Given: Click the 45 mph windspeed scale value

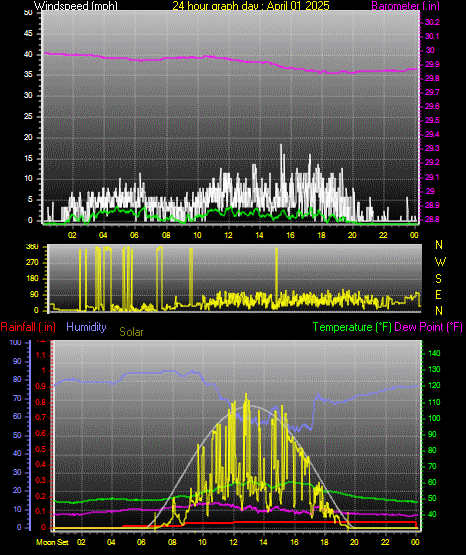Looking at the screenshot, I should coord(28,34).
